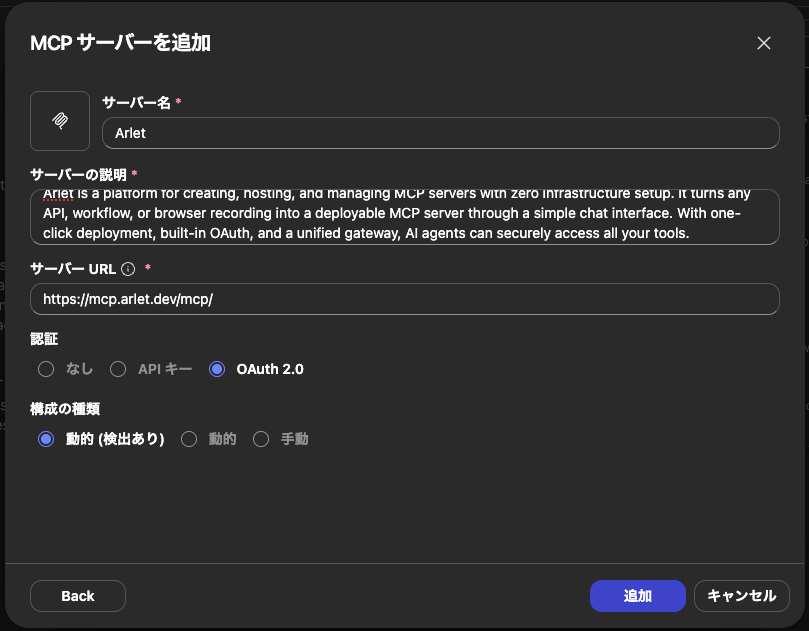Choose the 手動 configuration type
This screenshot has height=631, width=809.
261,439
